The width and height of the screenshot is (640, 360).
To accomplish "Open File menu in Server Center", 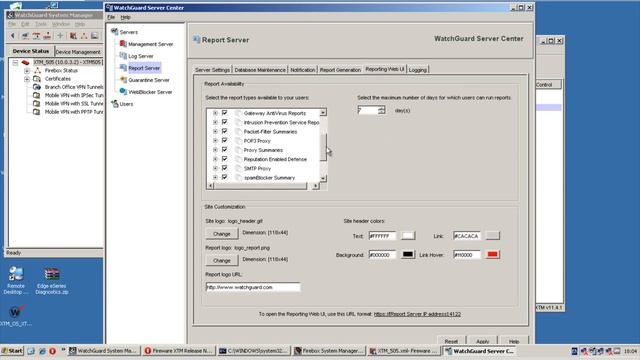I will point(111,17).
